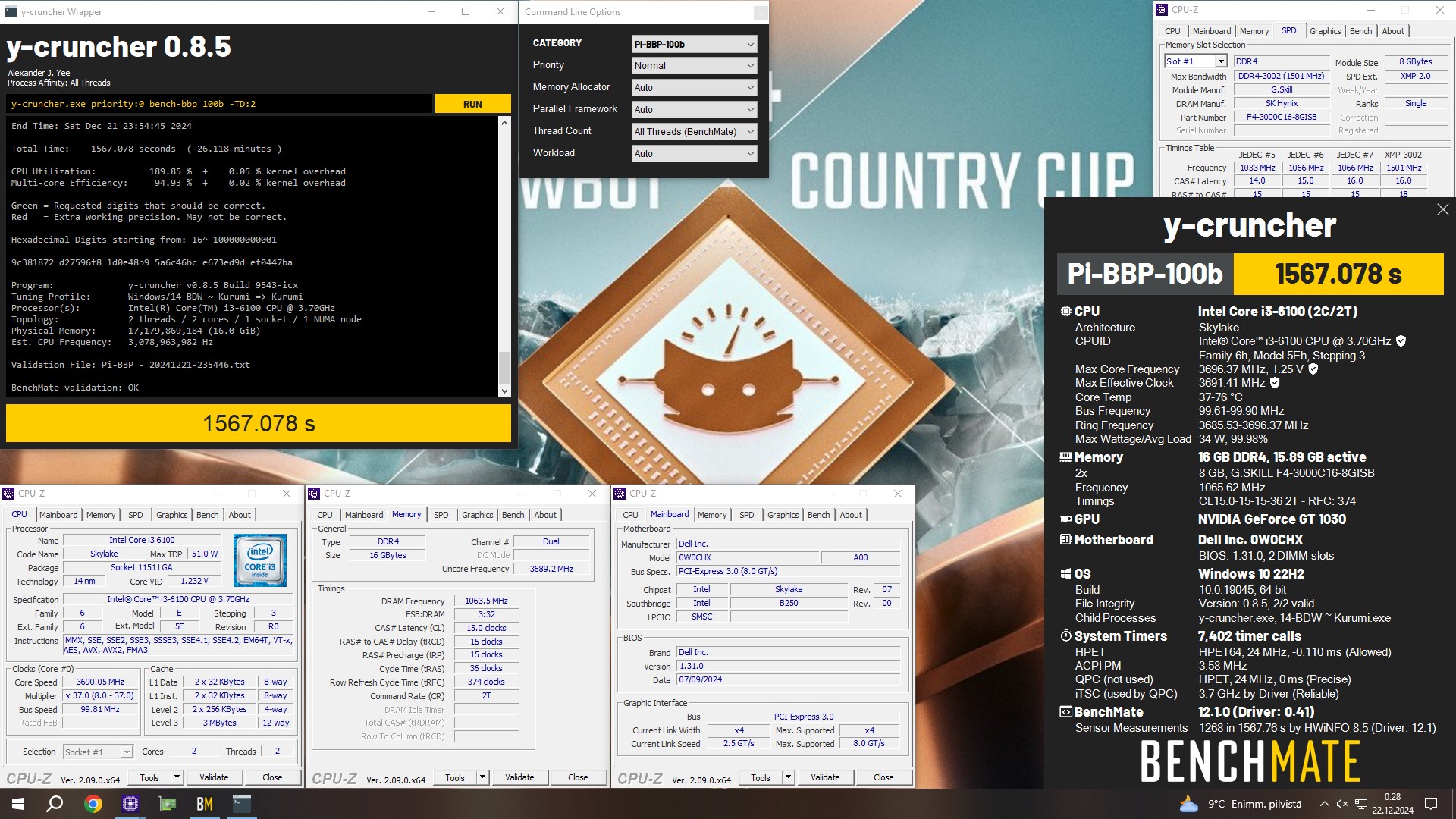
Task: Click the System Timers clock icon
Action: coord(1065,636)
